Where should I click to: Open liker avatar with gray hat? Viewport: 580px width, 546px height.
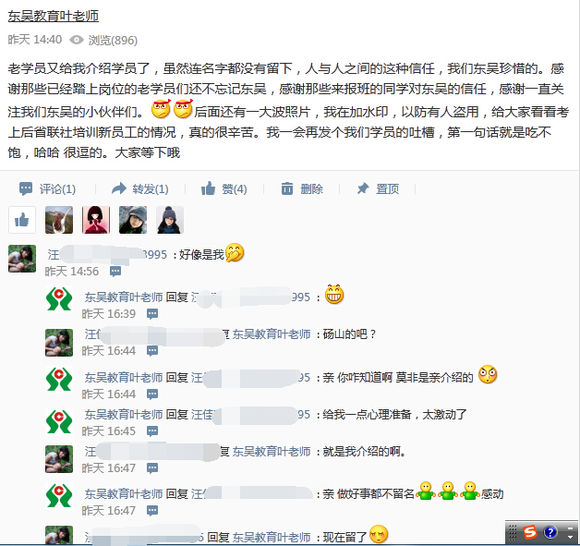[133, 220]
